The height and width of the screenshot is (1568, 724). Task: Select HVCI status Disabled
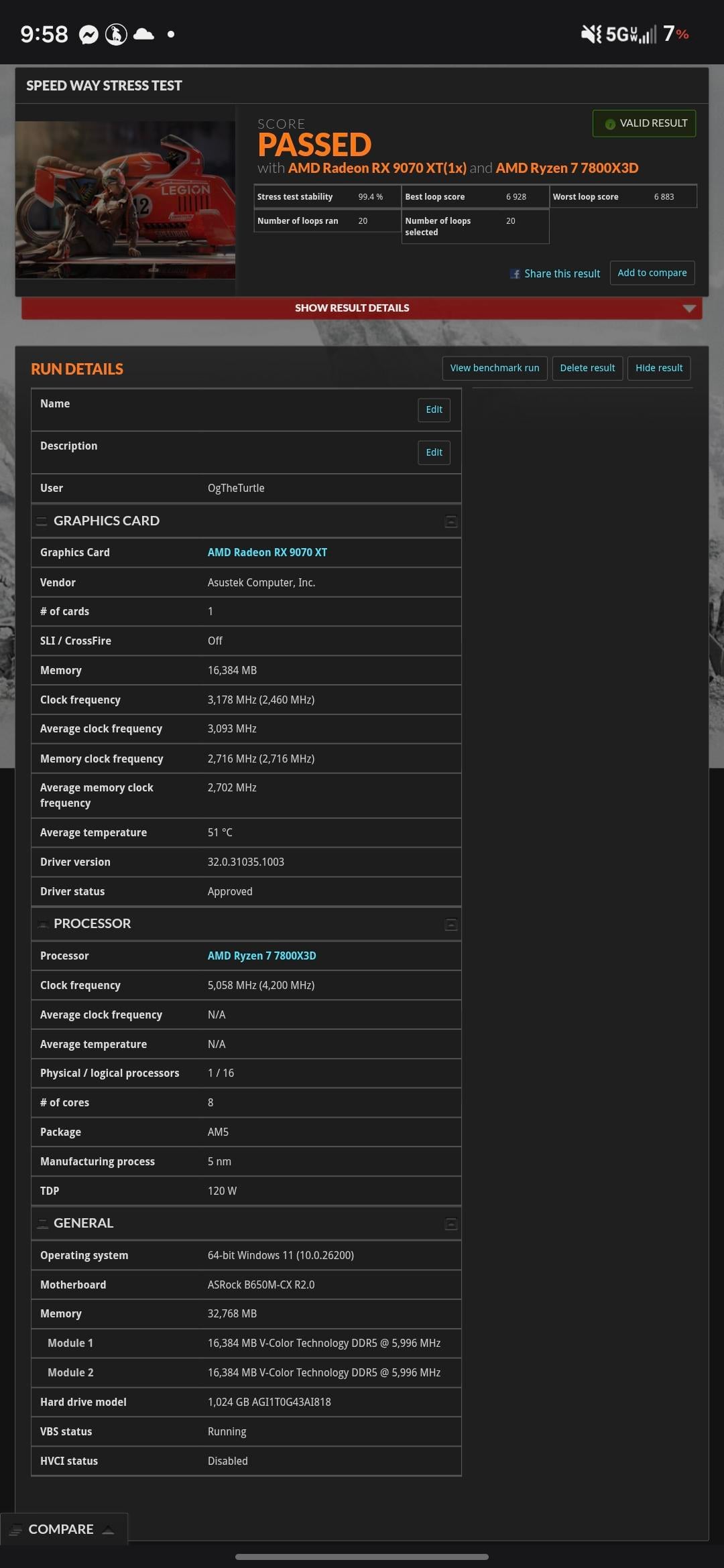pos(228,1461)
